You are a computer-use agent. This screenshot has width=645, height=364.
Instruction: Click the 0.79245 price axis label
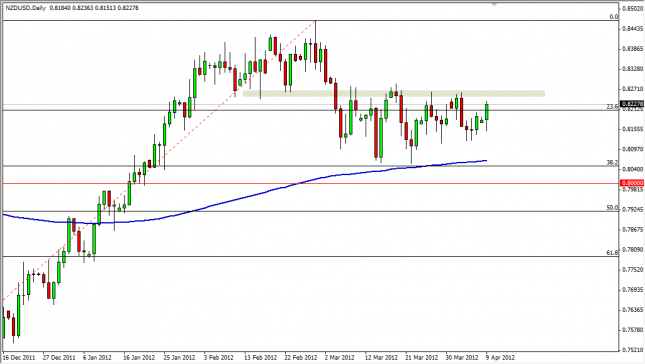tap(633, 209)
